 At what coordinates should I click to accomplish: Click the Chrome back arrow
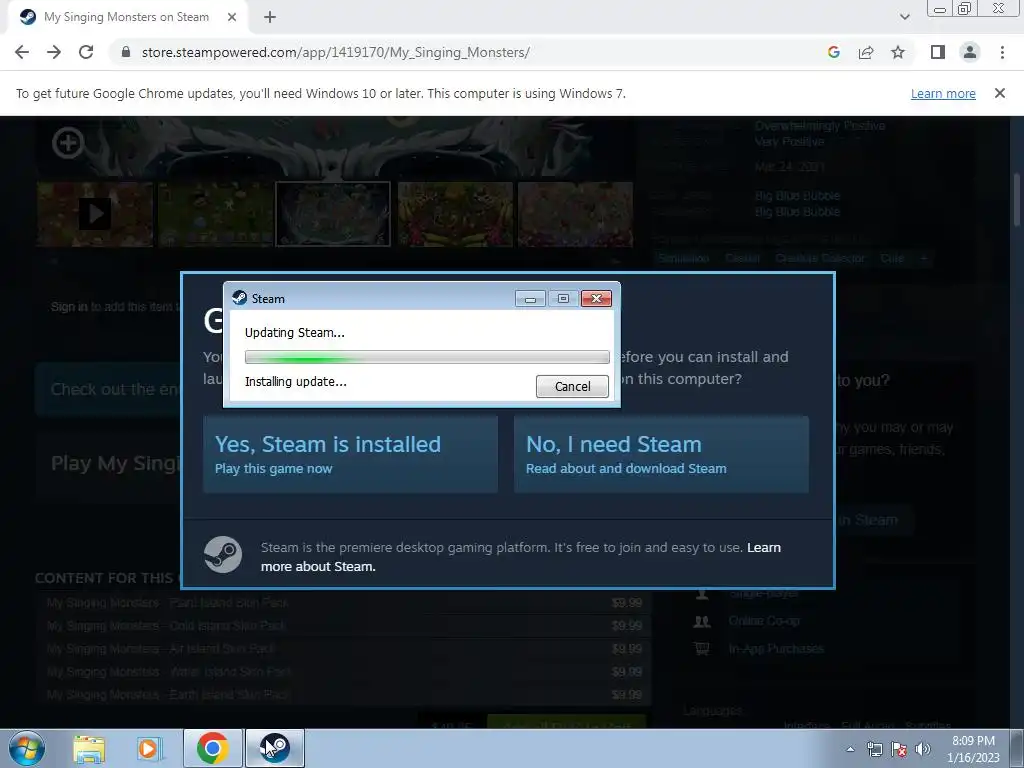point(22,52)
